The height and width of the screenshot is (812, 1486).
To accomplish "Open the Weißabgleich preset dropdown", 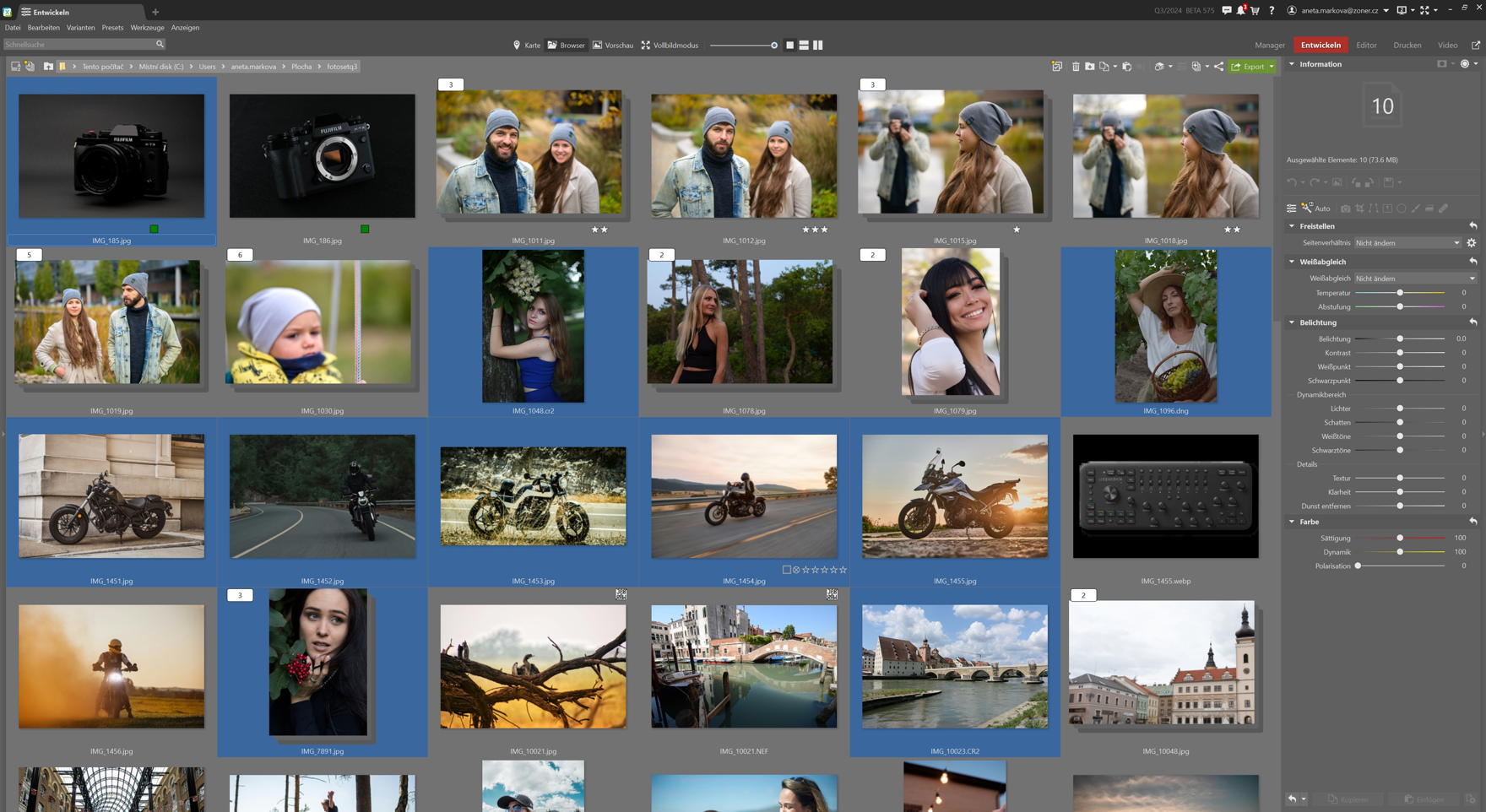I will click(x=1415, y=279).
